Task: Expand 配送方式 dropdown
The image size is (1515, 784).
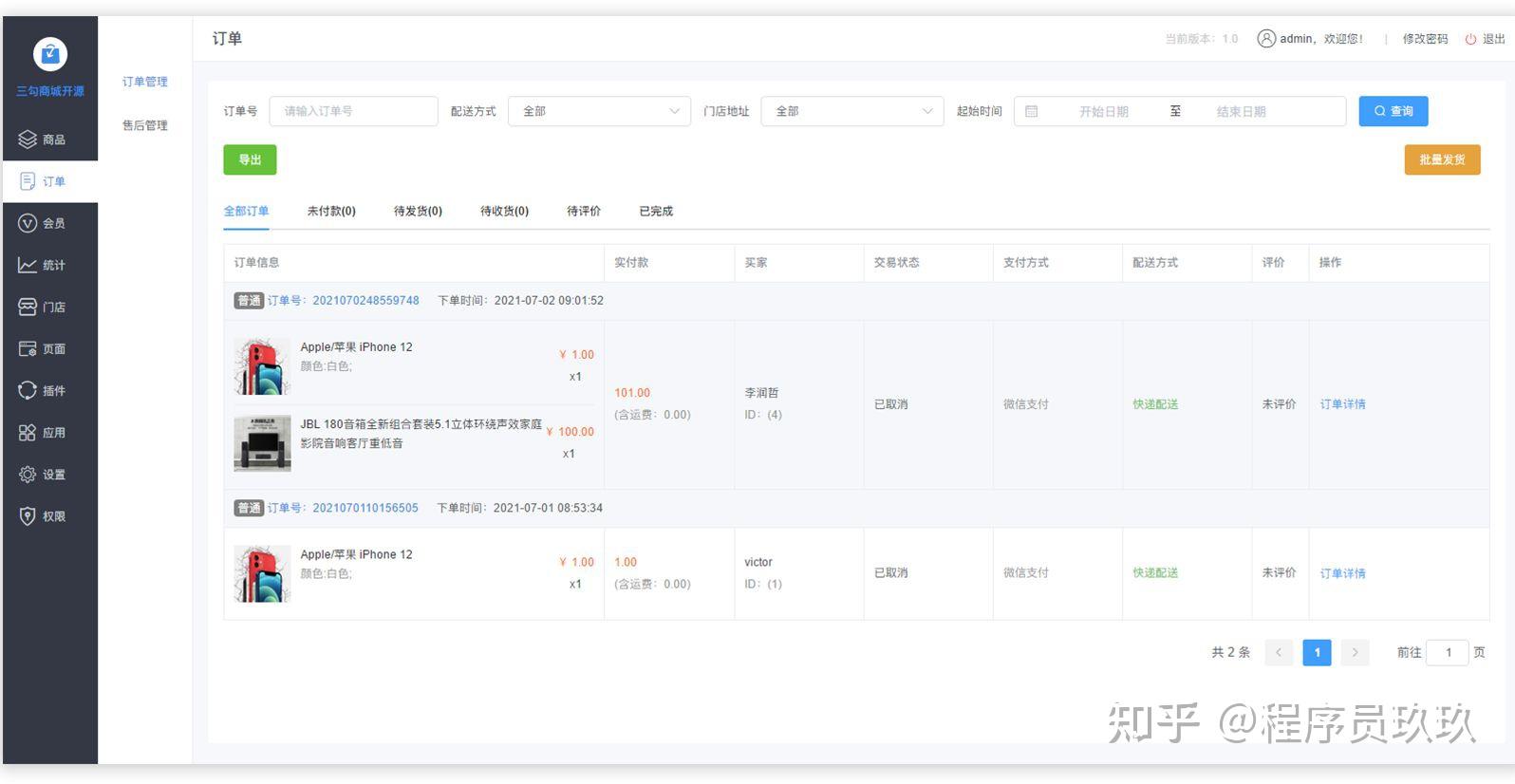Action: [599, 111]
